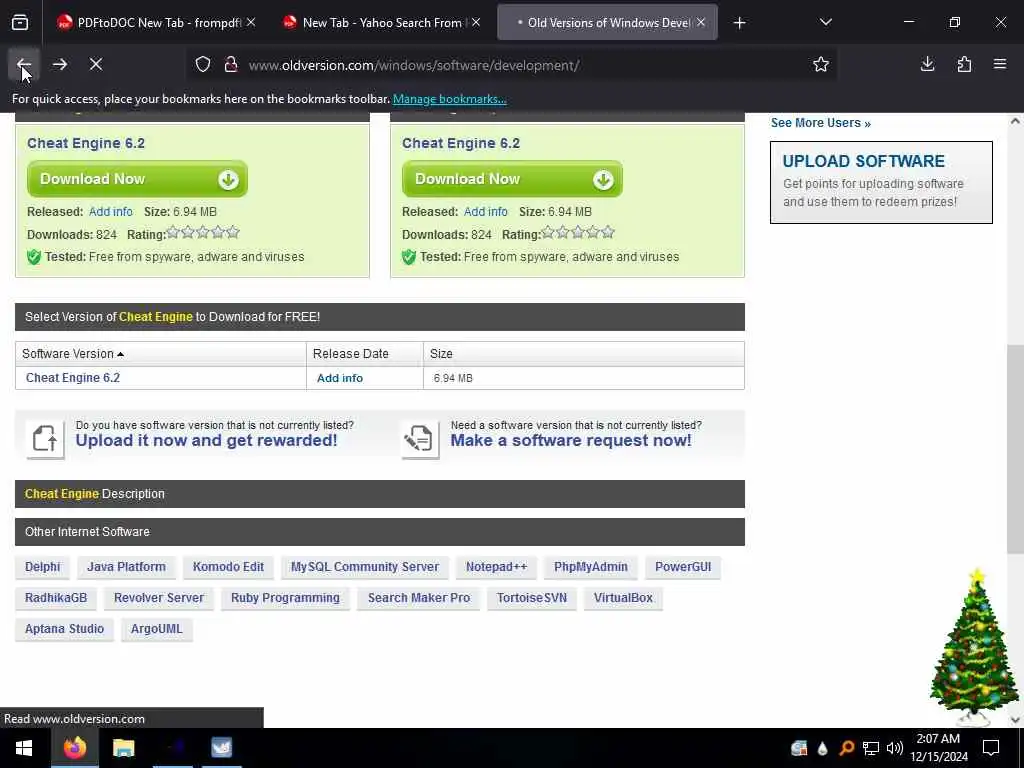Close the PDFtoDOC New Tab tab
Image resolution: width=1024 pixels, height=768 pixels.
(251, 23)
